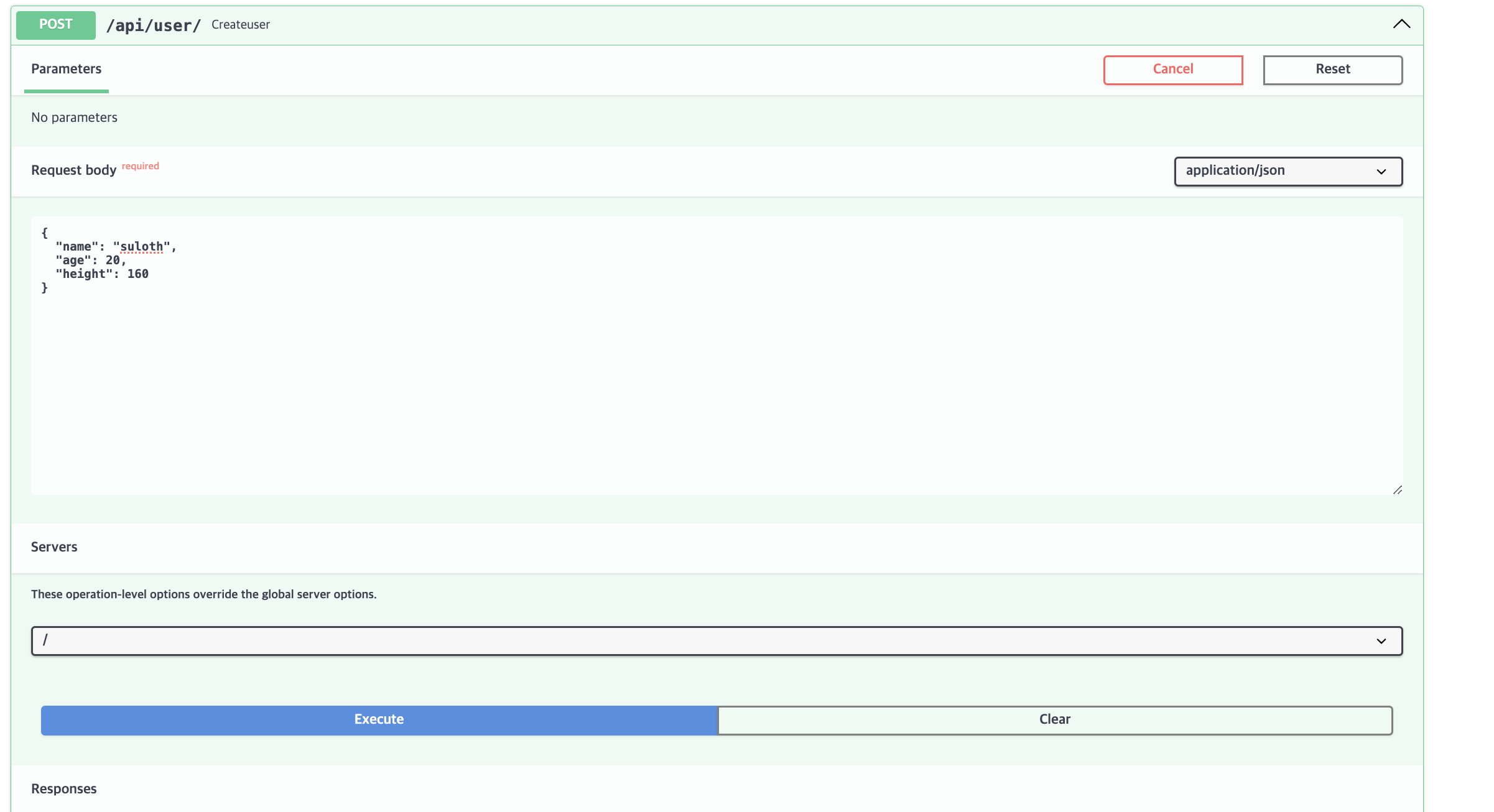Viewport: 1494px width, 812px height.
Task: Click the Servers section heading
Action: [x=54, y=547]
